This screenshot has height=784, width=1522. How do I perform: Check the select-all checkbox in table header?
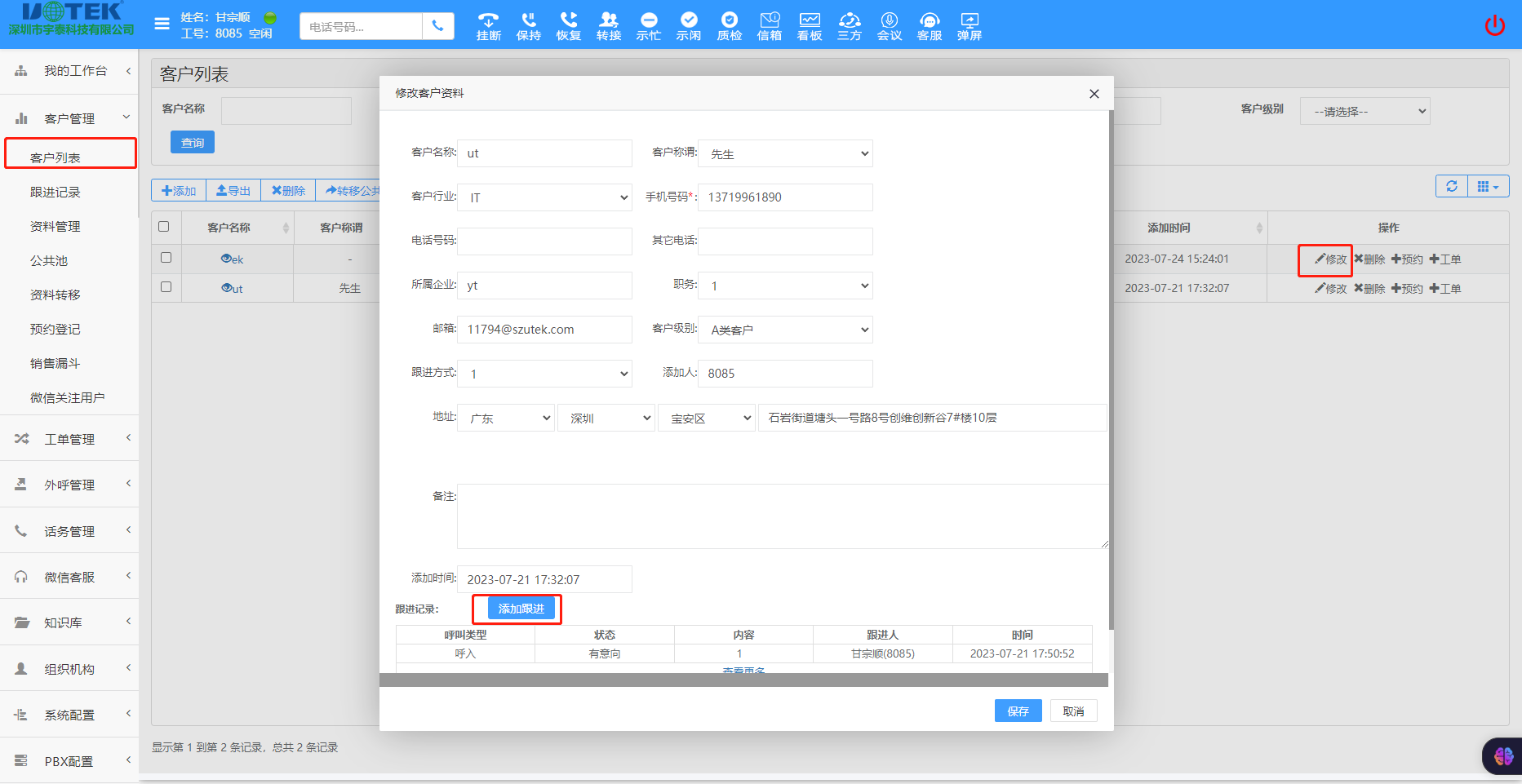click(166, 227)
